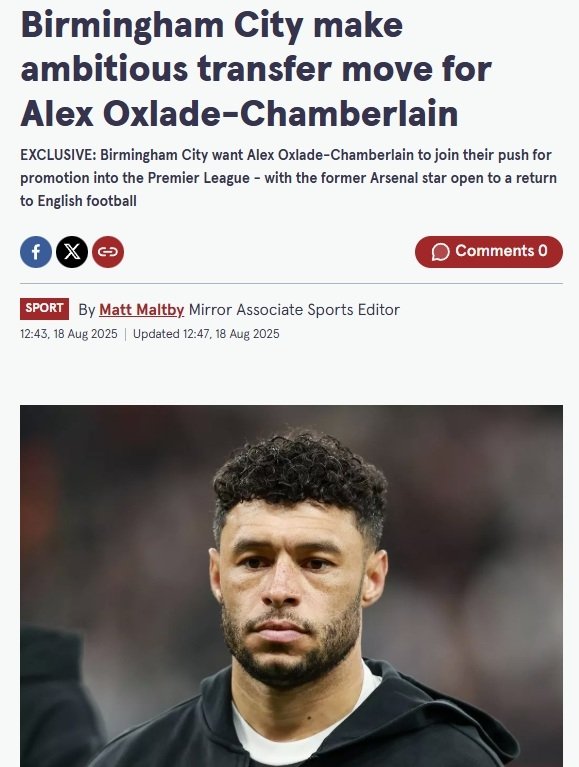Click the headline's first line 'Birmingham City make'
Viewport: 579px width, 767px height.
pos(212,25)
